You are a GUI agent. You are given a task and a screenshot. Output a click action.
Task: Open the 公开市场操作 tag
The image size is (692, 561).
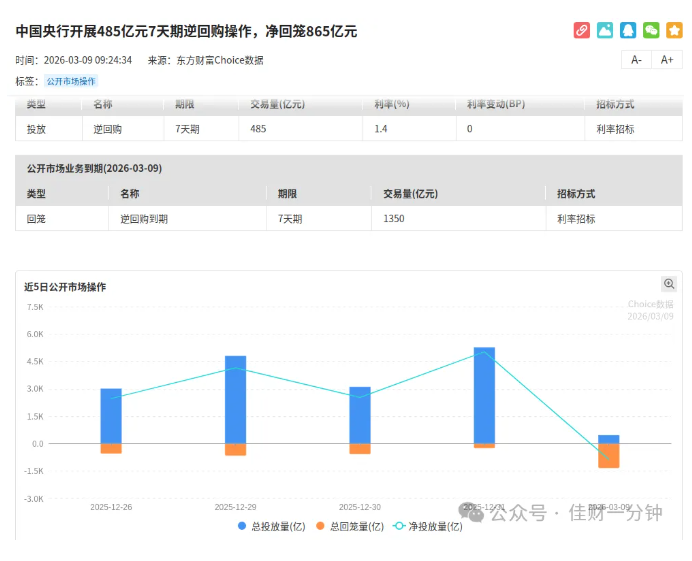[x=71, y=81]
